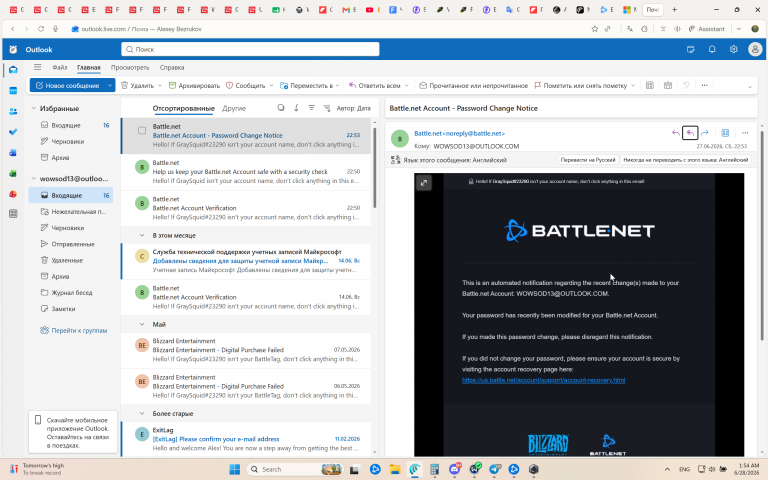
Task: Open the Calculator taskbar icon
Action: click(434, 469)
